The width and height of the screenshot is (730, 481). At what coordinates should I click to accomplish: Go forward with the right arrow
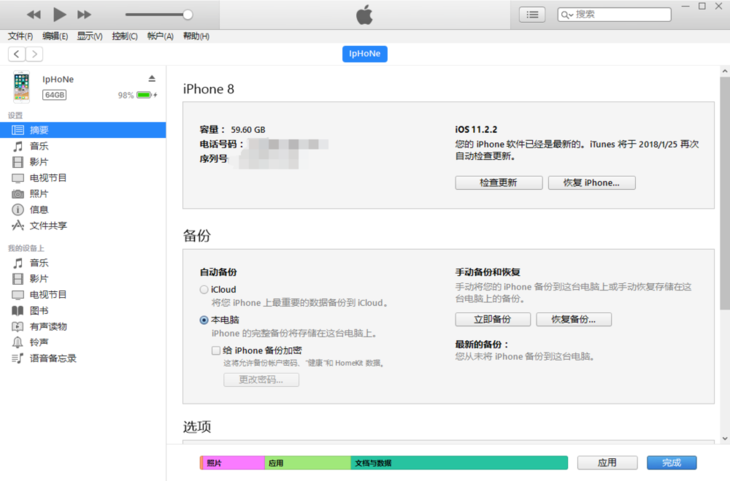click(x=34, y=54)
